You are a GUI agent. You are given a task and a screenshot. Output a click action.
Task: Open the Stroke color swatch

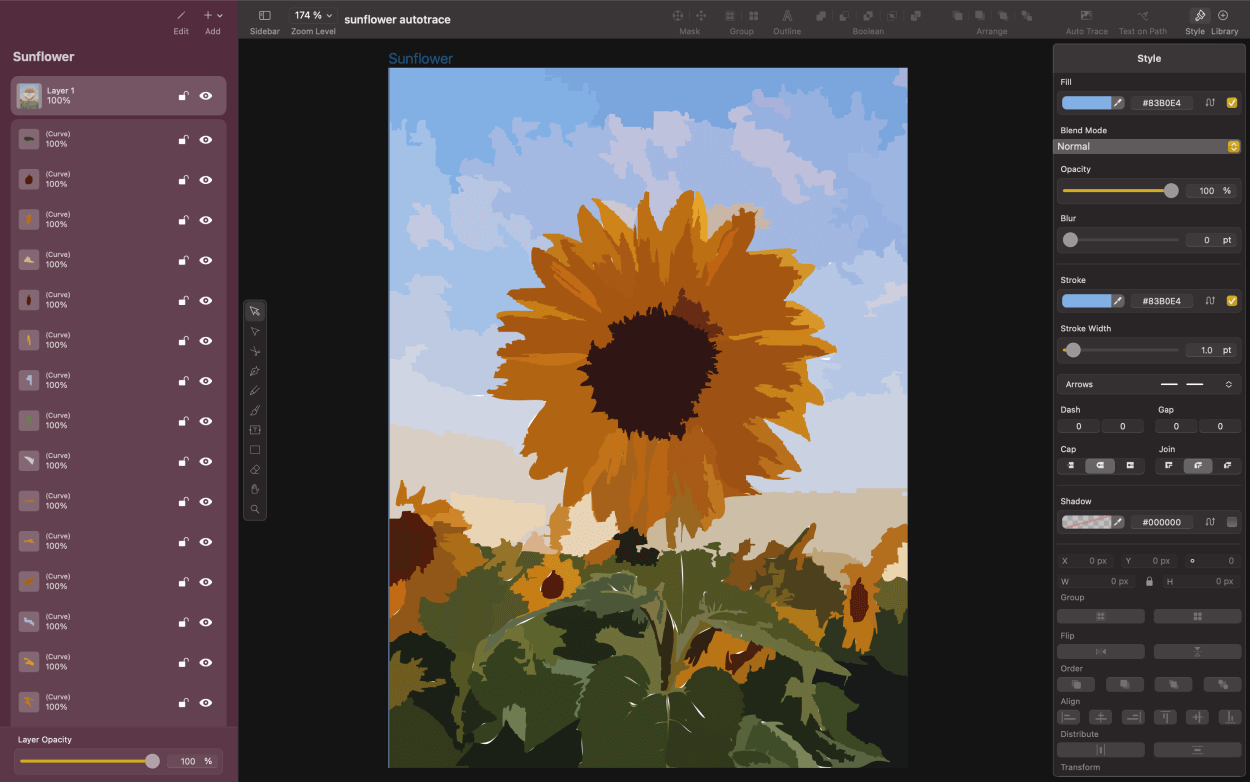[1086, 301]
